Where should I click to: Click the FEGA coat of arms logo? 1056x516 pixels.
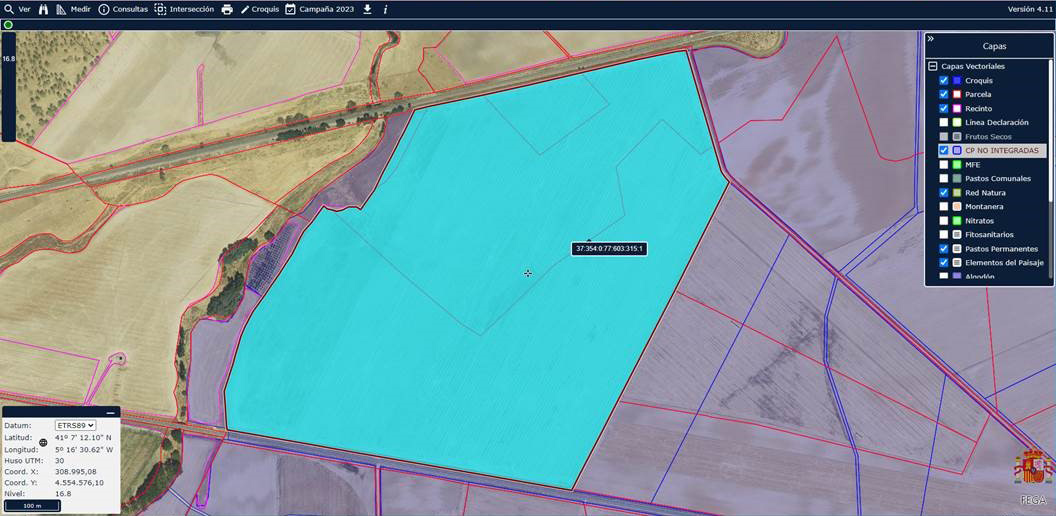(x=1033, y=468)
